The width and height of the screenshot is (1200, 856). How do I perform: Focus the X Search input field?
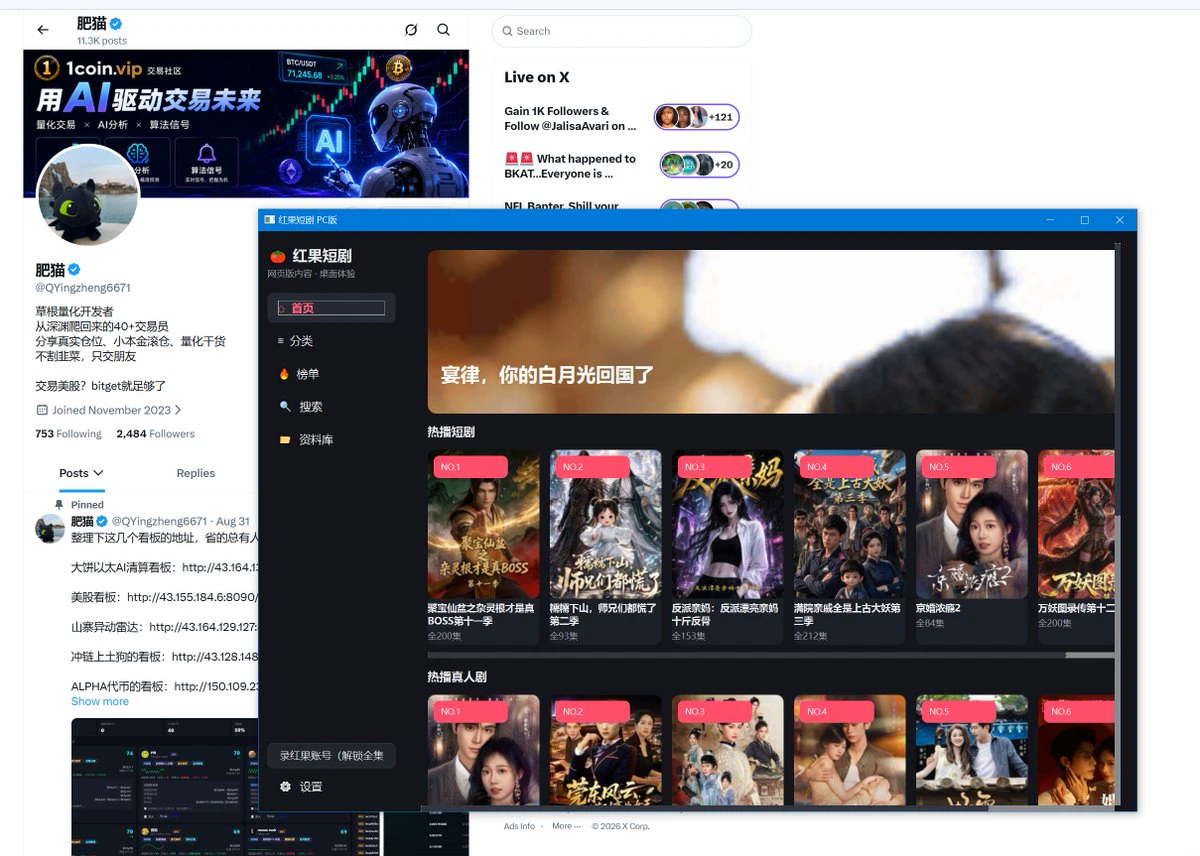coord(621,31)
